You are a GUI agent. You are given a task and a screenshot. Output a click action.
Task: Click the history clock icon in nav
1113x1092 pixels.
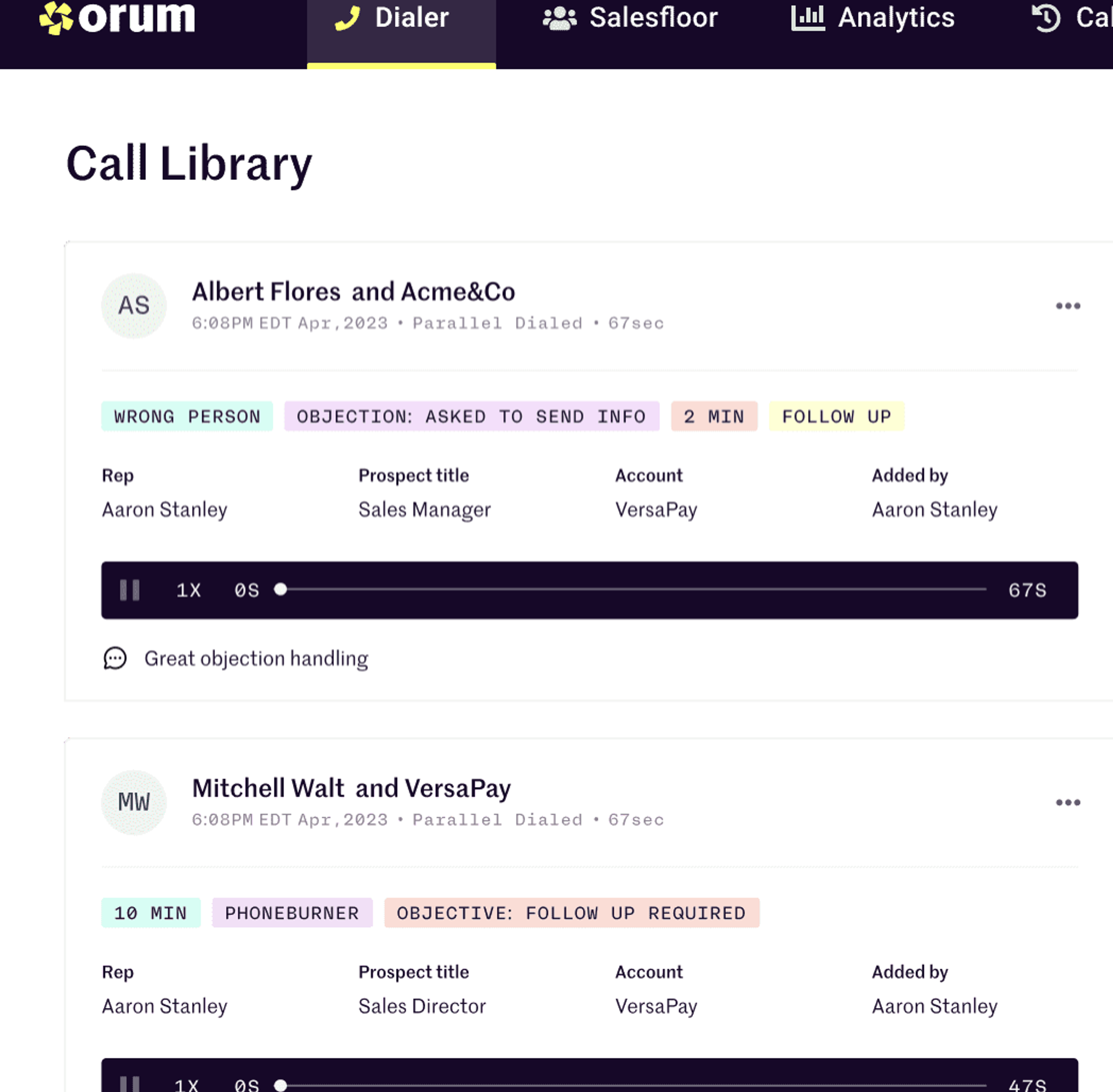coord(1046,18)
